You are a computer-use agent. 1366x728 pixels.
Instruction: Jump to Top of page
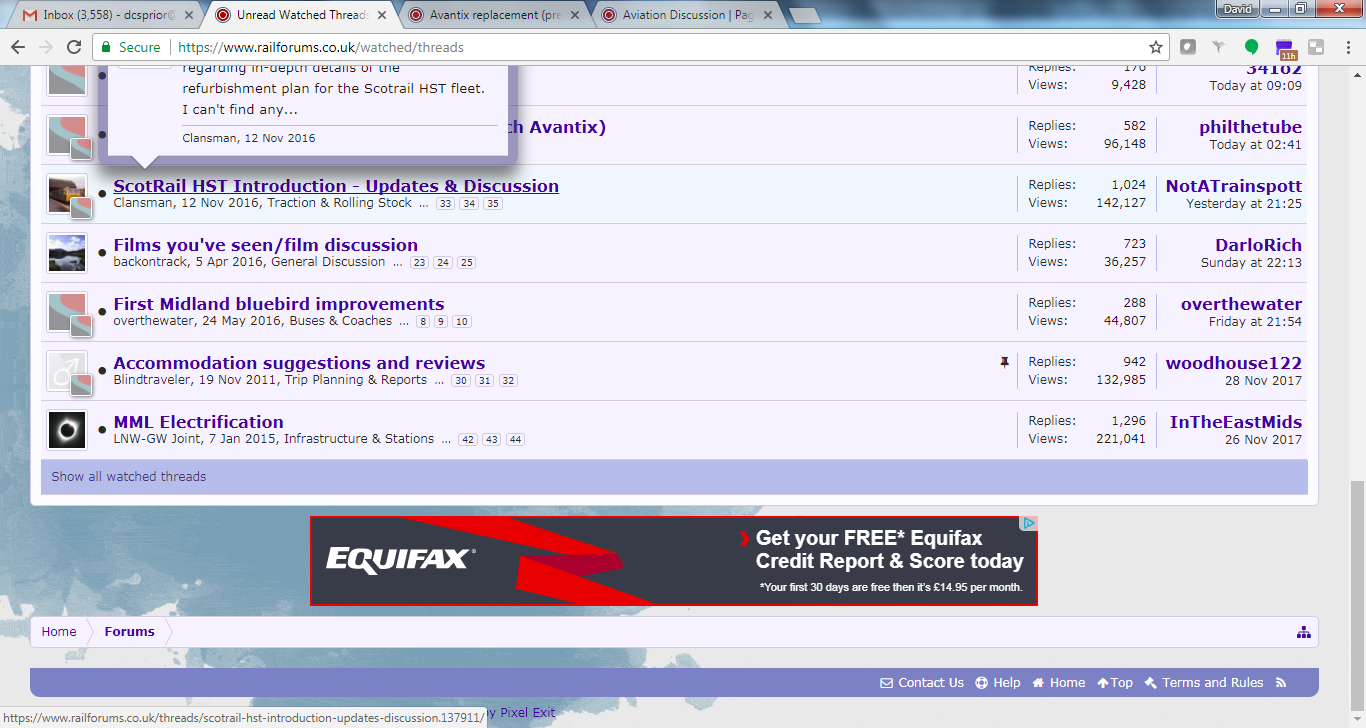pyautogui.click(x=1115, y=683)
